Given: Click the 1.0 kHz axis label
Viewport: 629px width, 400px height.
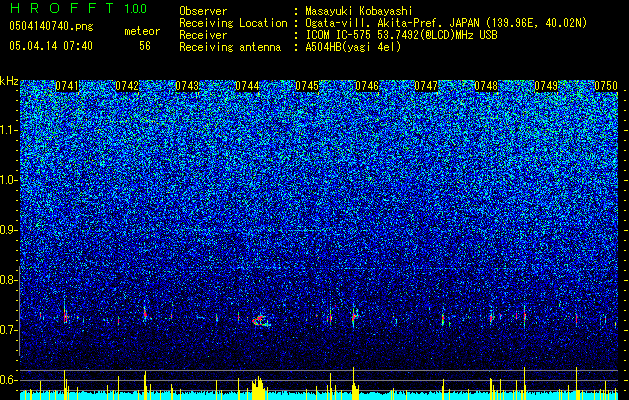Looking at the screenshot, I should coord(8,180).
